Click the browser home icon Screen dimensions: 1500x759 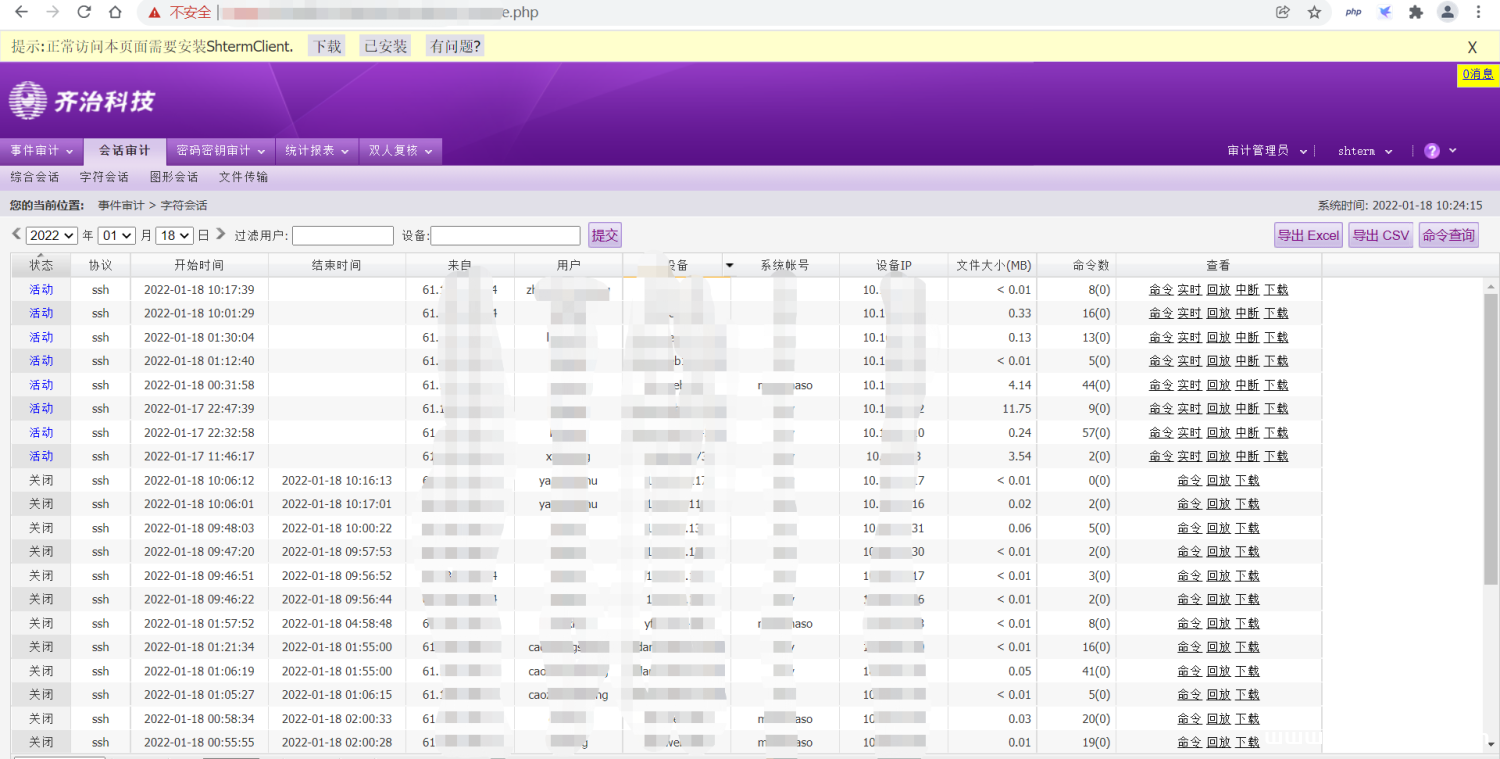(x=116, y=12)
